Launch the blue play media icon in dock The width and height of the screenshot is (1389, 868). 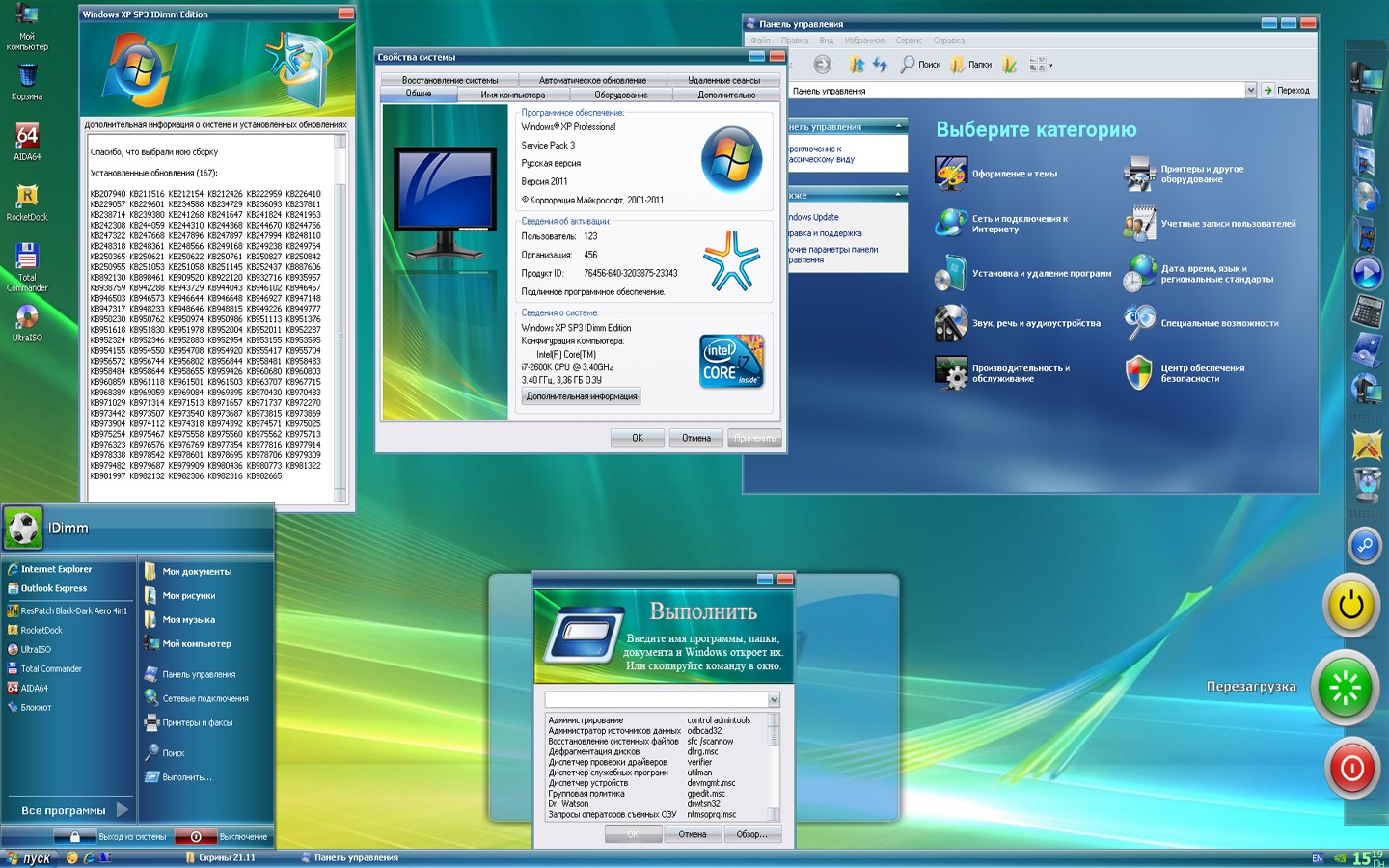click(1367, 273)
